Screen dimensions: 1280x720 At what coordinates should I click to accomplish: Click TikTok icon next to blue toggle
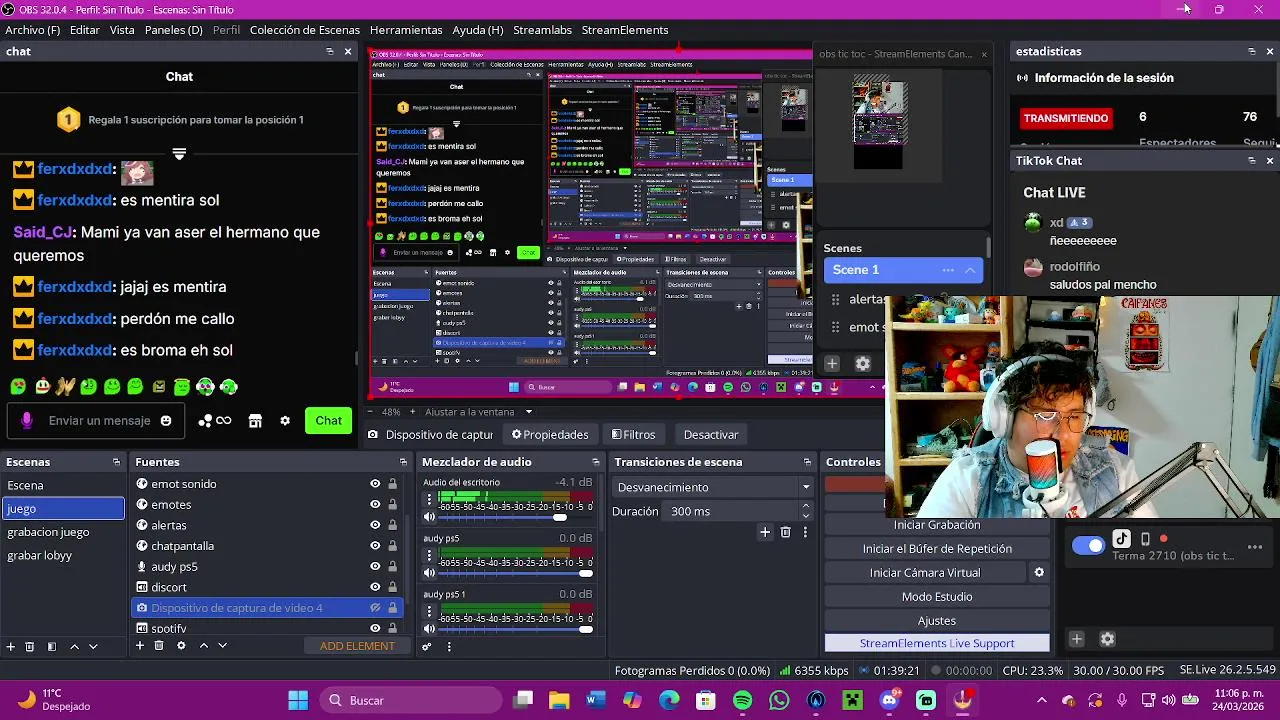[x=1122, y=539]
